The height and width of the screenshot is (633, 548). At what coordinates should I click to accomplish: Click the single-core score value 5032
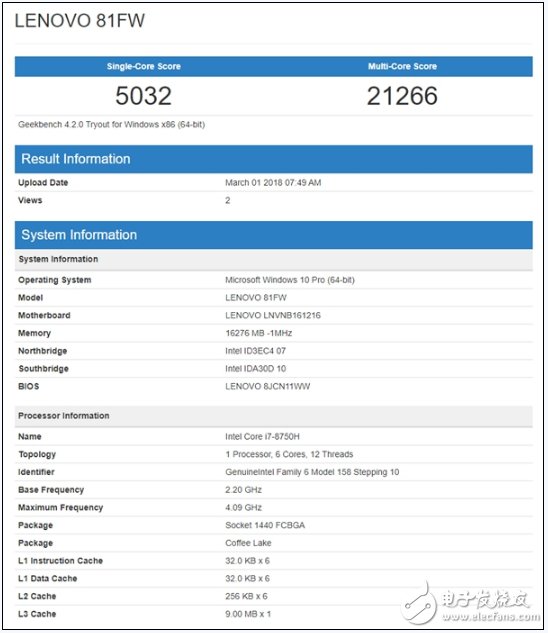click(x=143, y=96)
